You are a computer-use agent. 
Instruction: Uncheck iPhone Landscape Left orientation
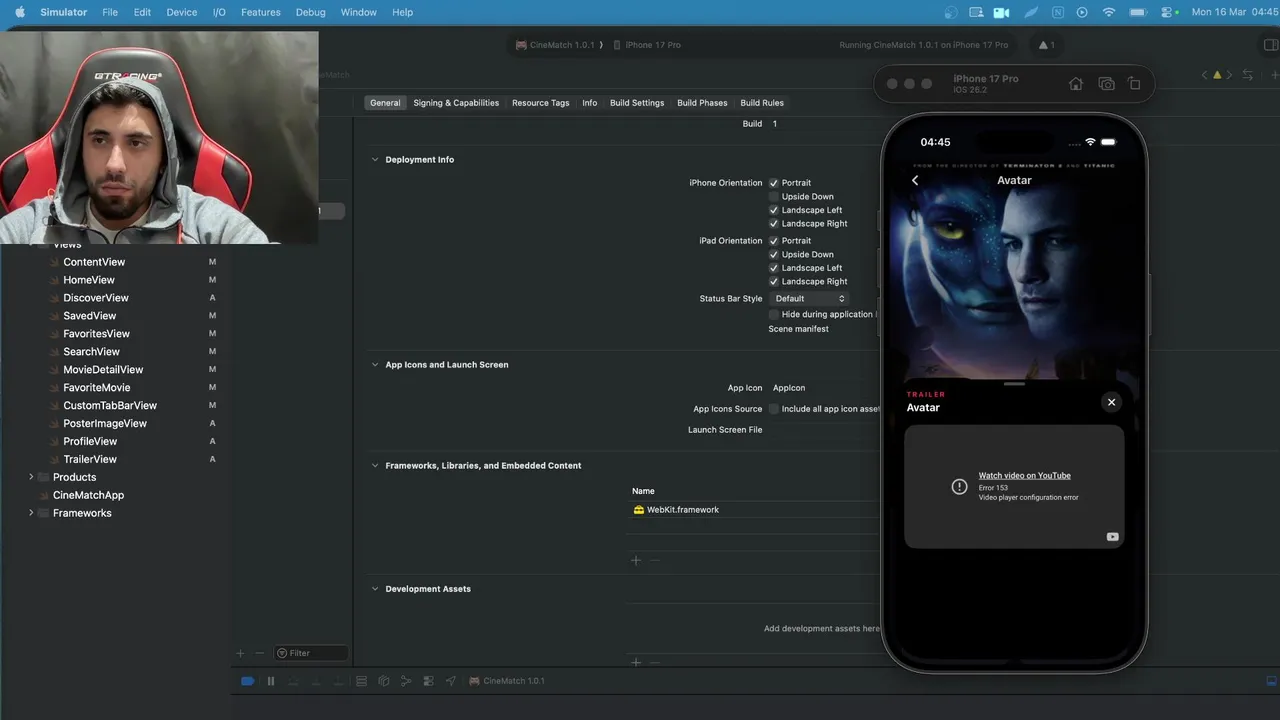(x=774, y=210)
